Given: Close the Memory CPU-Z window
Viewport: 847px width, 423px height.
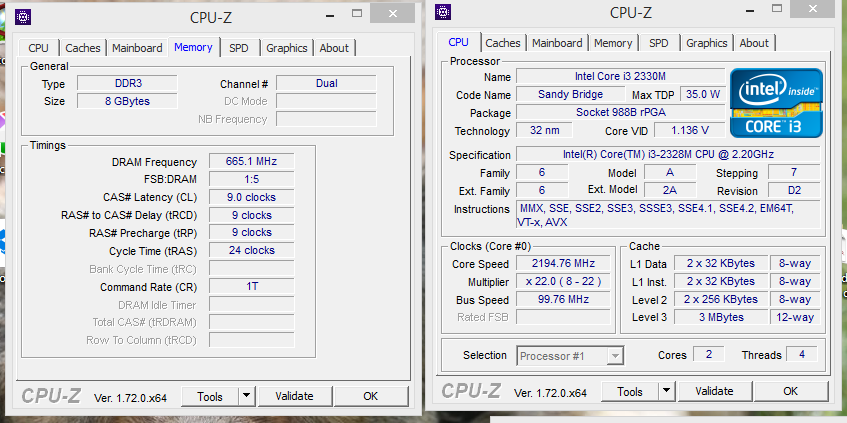Looking at the screenshot, I should [392, 14].
